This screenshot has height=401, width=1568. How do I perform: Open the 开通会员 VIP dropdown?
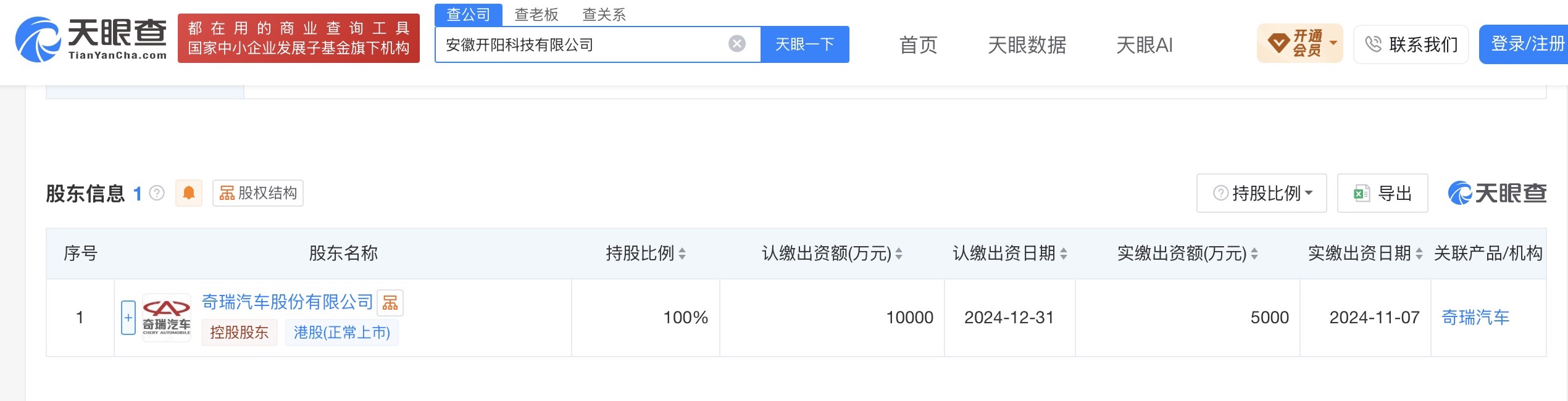pyautogui.click(x=1300, y=43)
